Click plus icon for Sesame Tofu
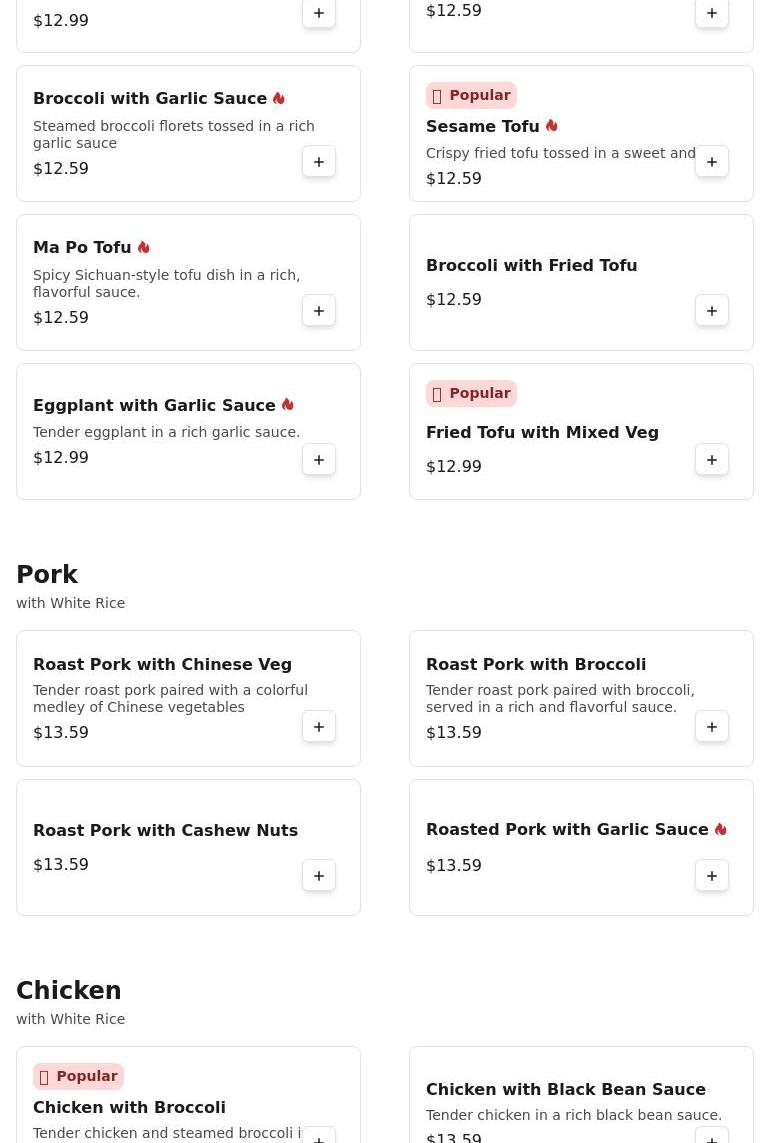 712,162
